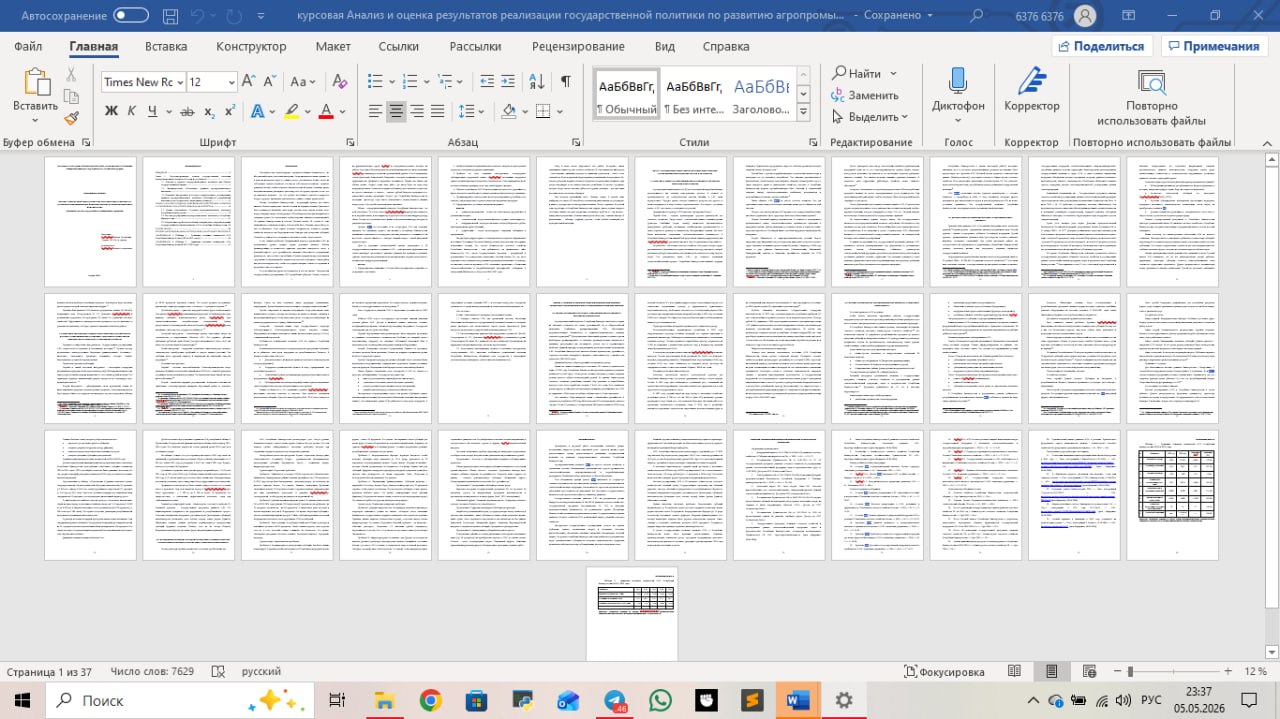This screenshot has width=1280, height=719.
Task: Align text to the right
Action: (x=418, y=111)
